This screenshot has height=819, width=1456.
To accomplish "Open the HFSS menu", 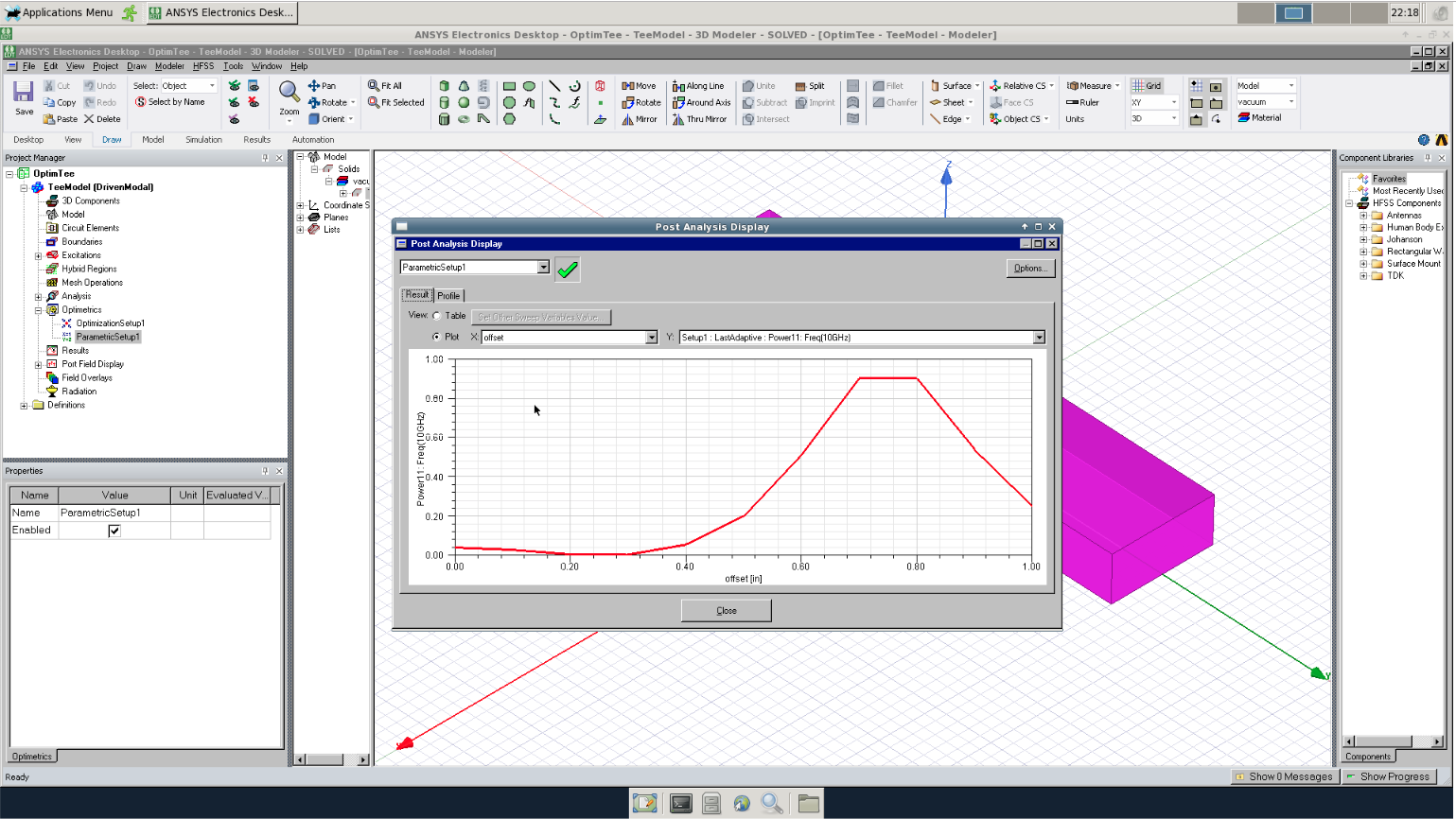I will (x=202, y=66).
